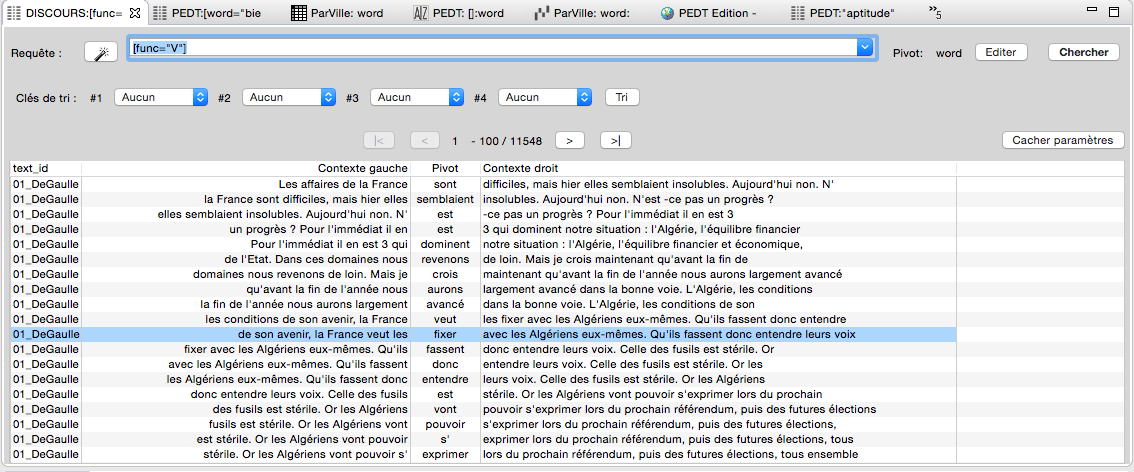Select the row with pivot "revenons"

coord(483,259)
